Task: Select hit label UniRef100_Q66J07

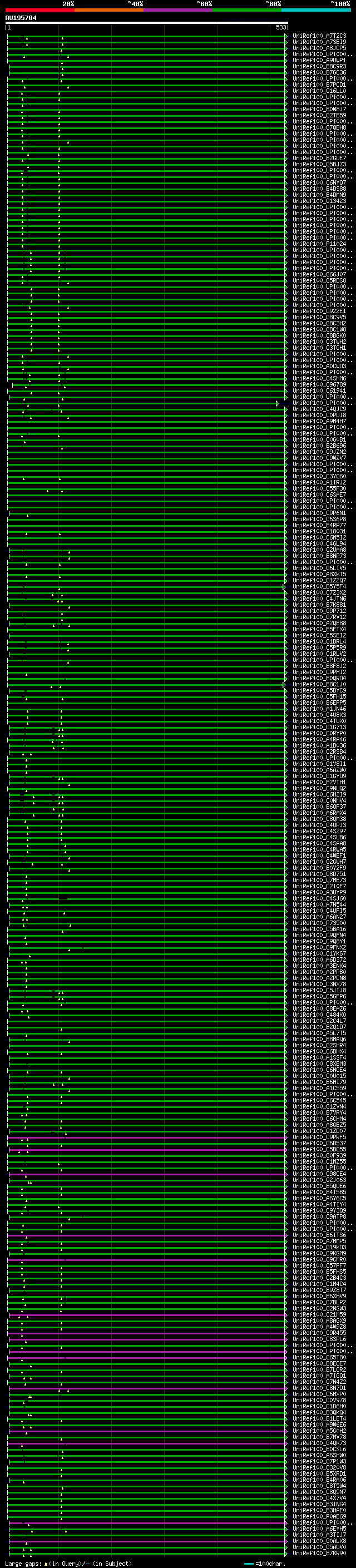Action: pos(319,275)
